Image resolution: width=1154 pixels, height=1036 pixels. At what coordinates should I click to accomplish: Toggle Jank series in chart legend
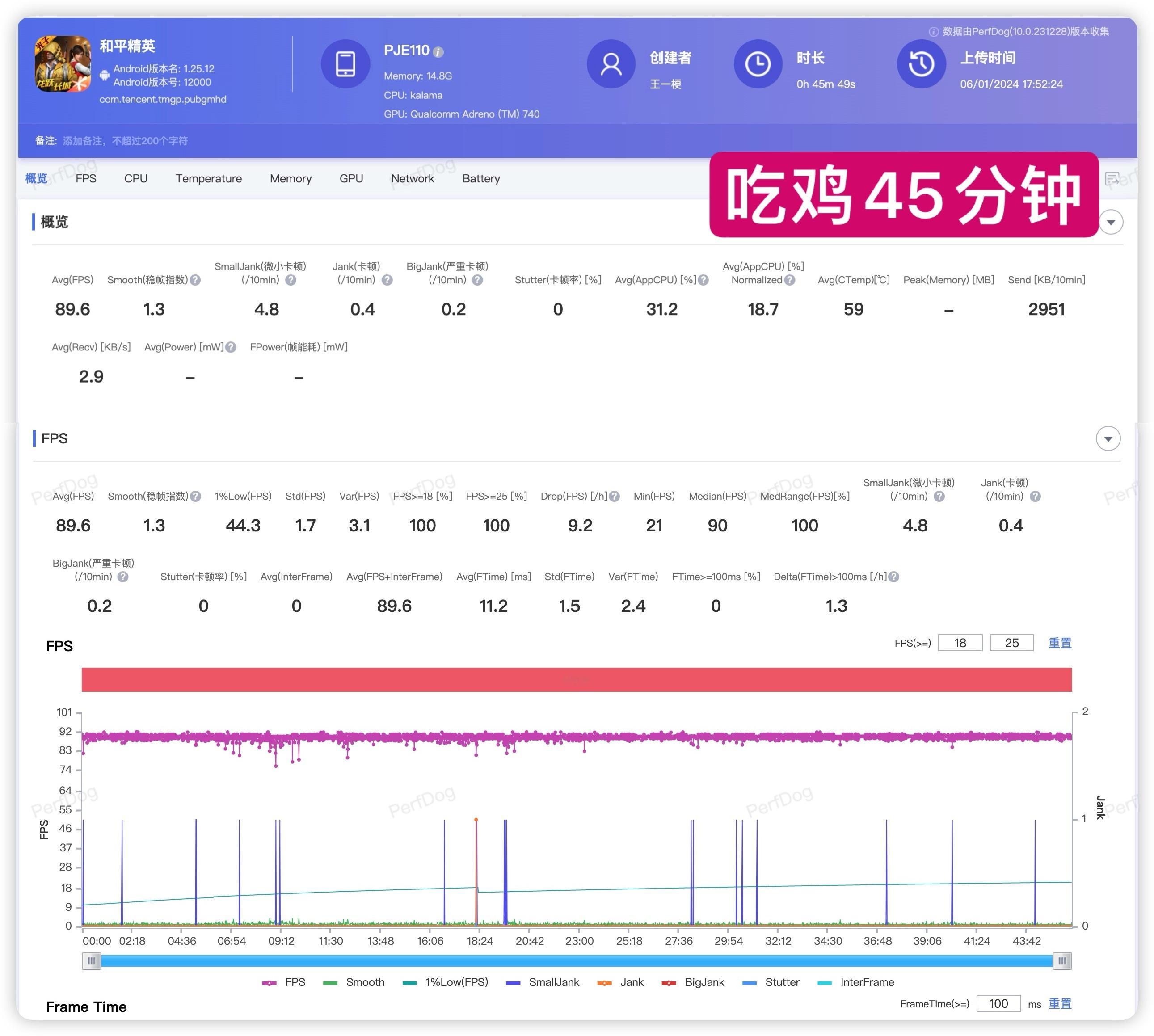[x=620, y=983]
